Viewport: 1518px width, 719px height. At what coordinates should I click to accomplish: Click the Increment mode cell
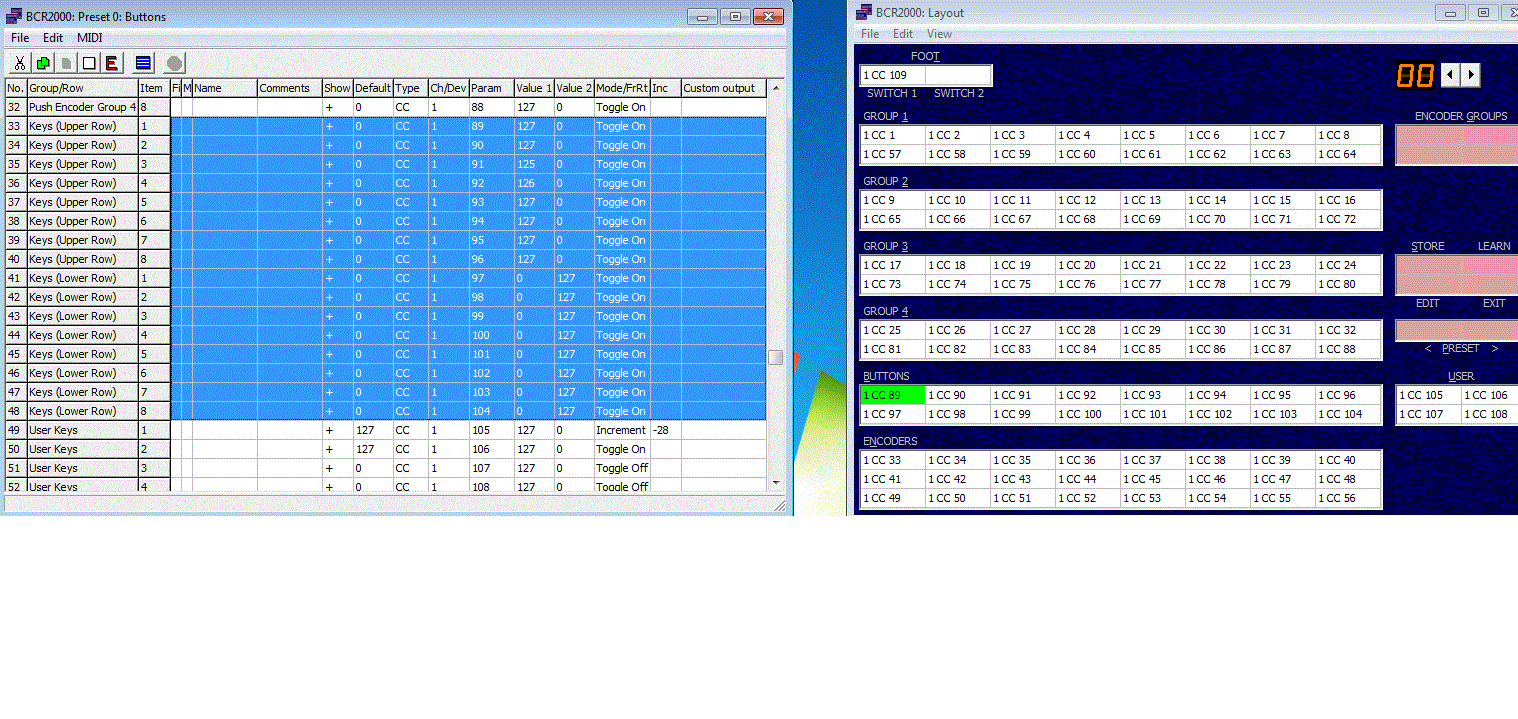click(622, 430)
